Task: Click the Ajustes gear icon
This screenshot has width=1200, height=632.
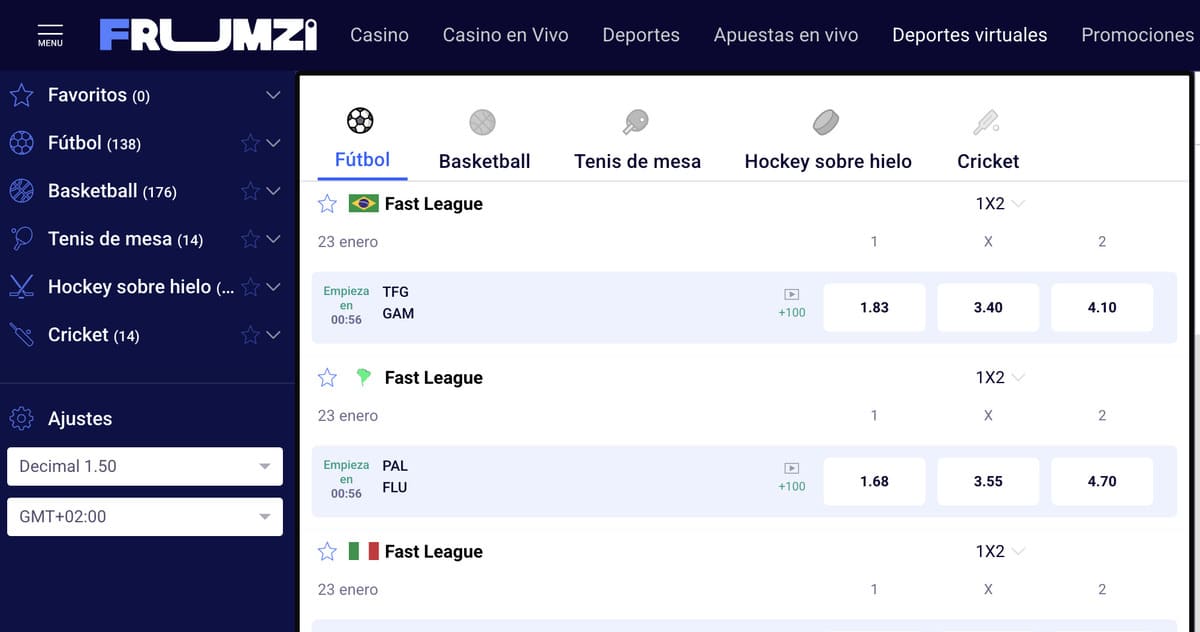Action: point(20,419)
